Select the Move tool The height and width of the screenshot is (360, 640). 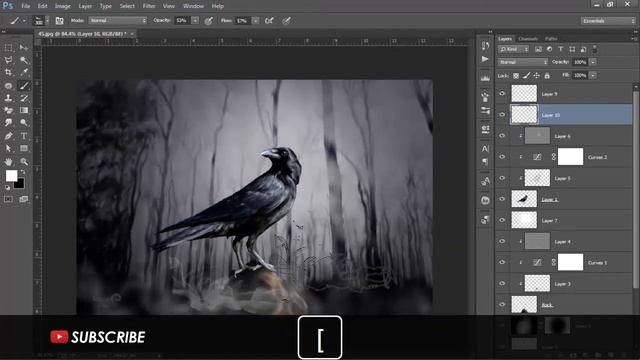(24, 48)
